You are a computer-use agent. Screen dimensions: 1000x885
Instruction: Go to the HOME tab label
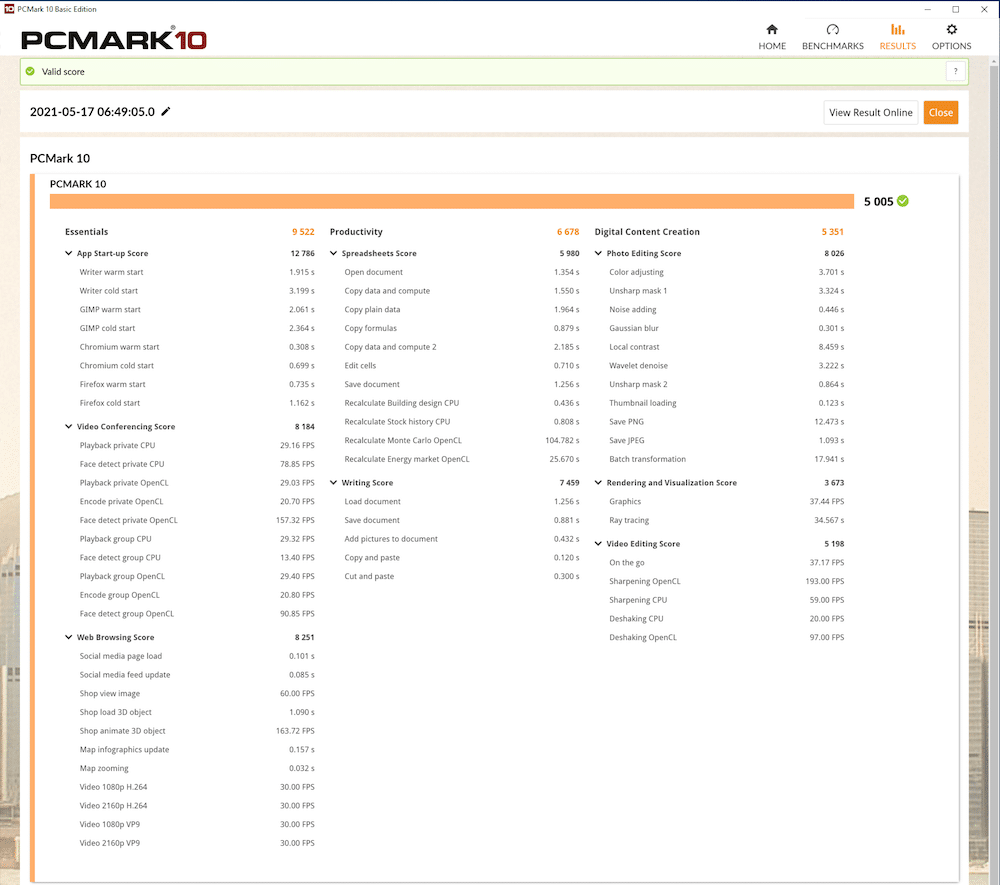click(772, 46)
